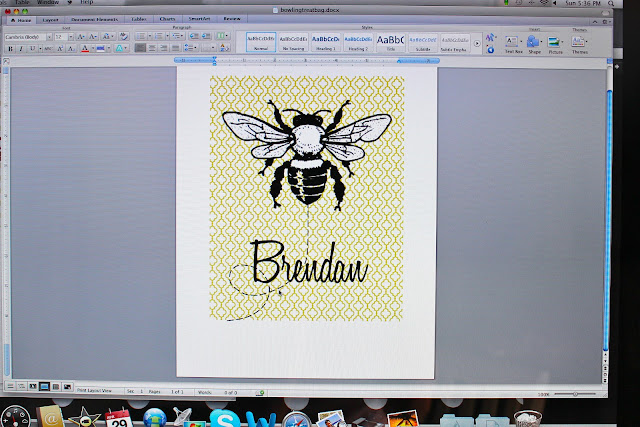Open the font size dropdown
The image size is (640, 427).
click(x=71, y=37)
